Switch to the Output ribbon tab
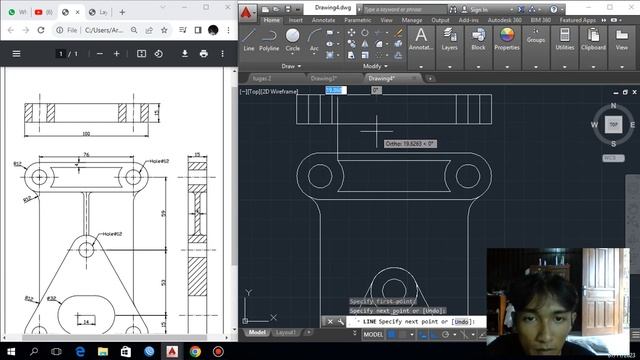640x360 pixels. coord(440,20)
